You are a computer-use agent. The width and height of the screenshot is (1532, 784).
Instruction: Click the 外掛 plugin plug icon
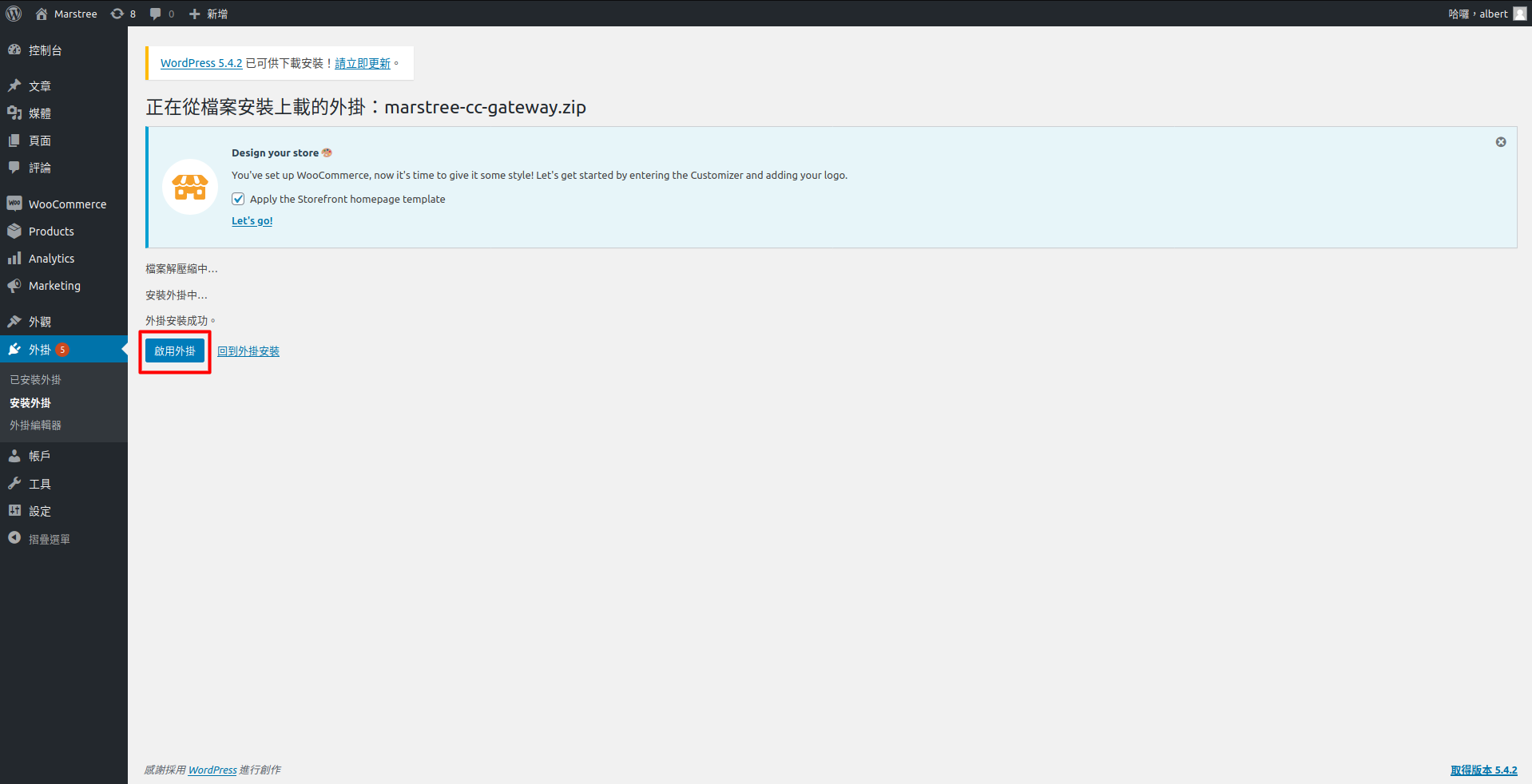tap(14, 349)
